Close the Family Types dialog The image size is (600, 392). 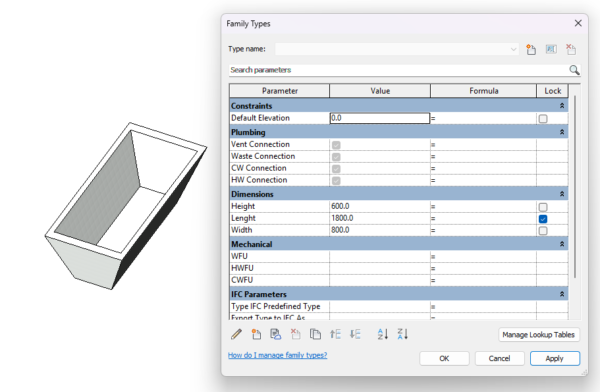click(578, 23)
